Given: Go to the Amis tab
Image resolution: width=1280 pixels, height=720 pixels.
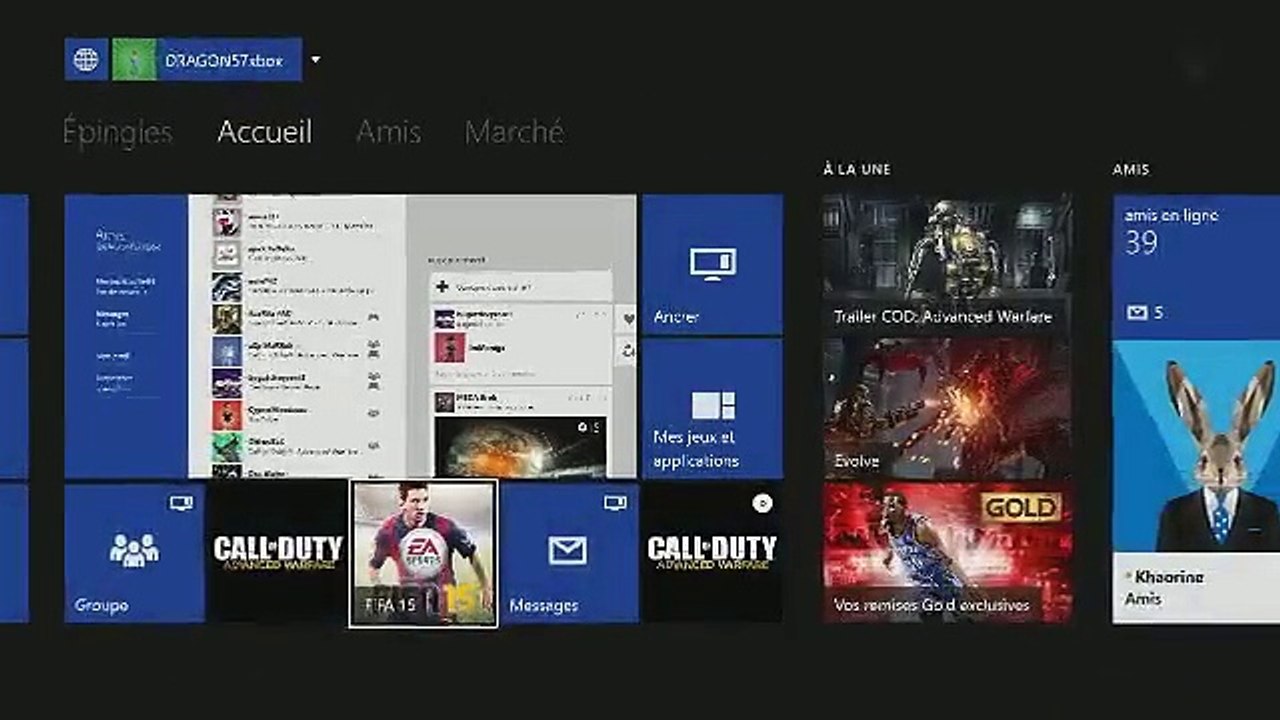Looking at the screenshot, I should point(389,132).
